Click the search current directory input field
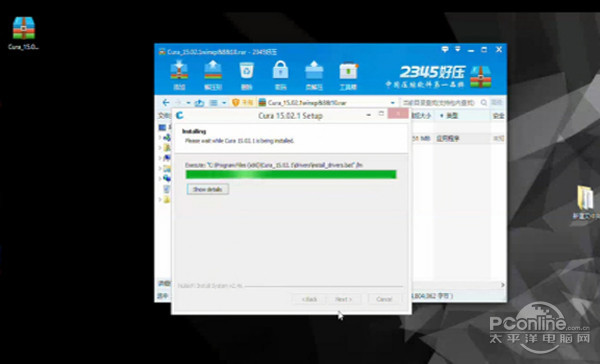 pyautogui.click(x=440, y=103)
